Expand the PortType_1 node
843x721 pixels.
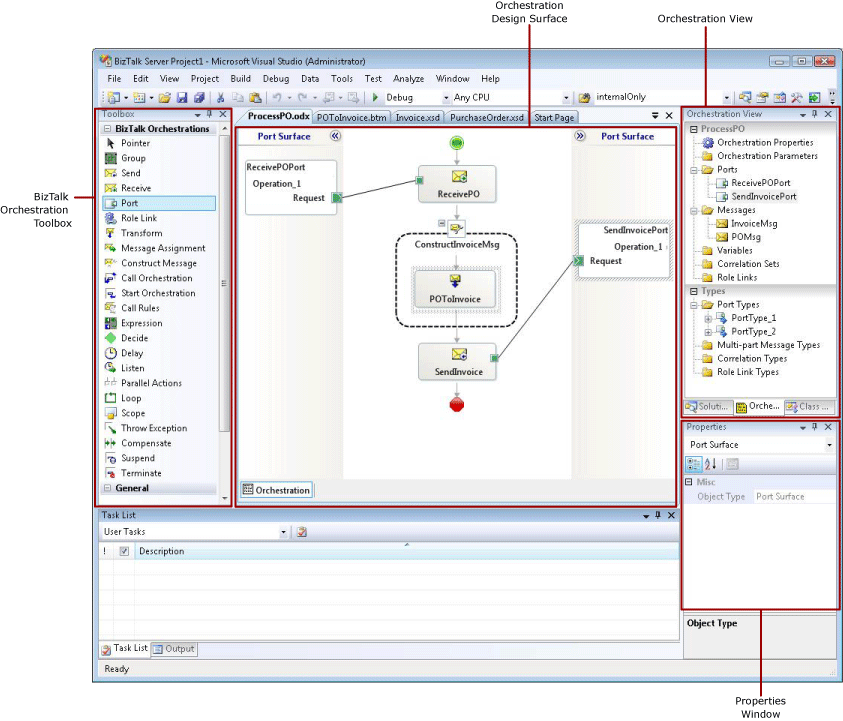tap(708, 318)
